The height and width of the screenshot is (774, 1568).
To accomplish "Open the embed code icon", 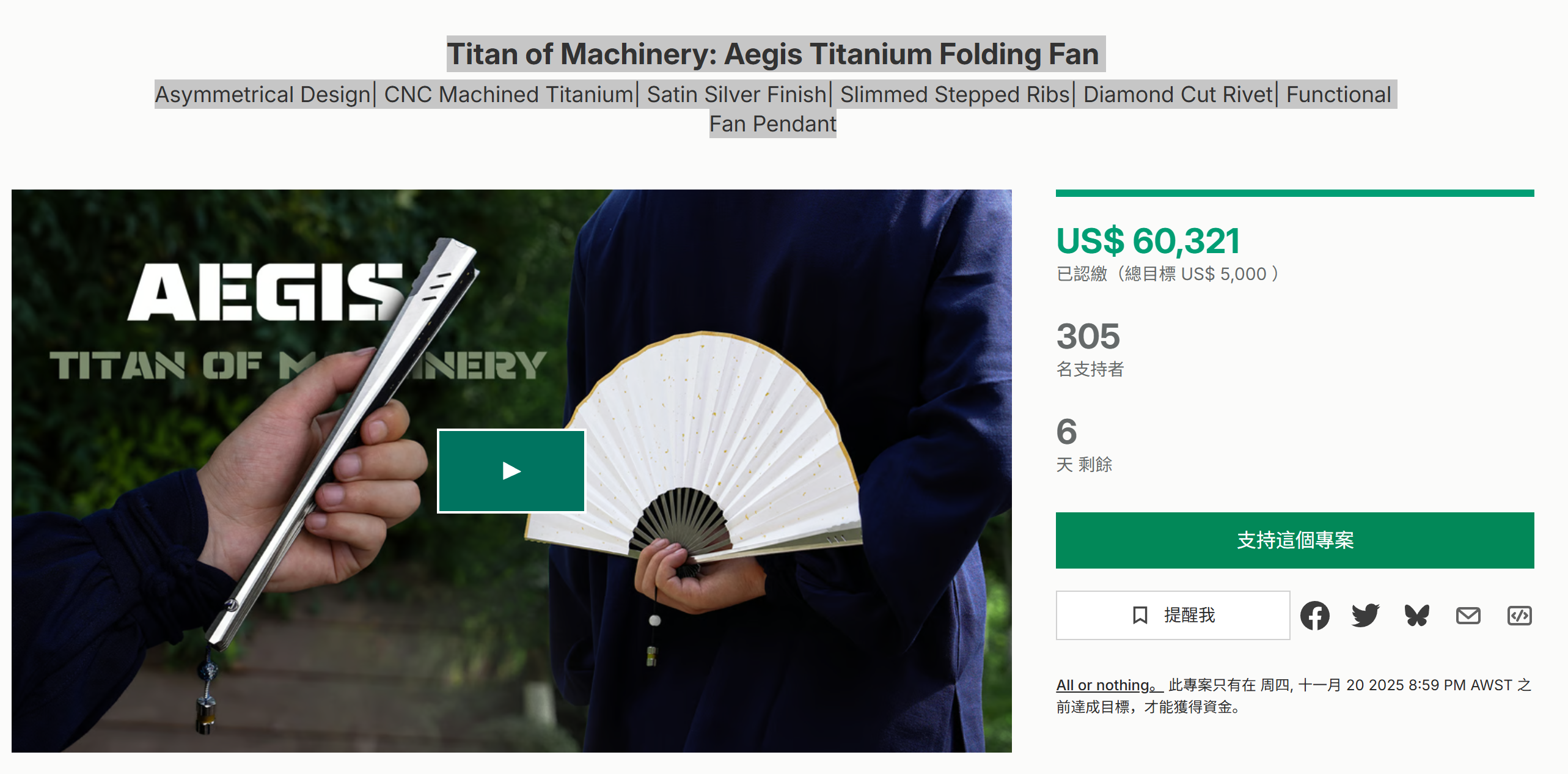I will point(1520,615).
